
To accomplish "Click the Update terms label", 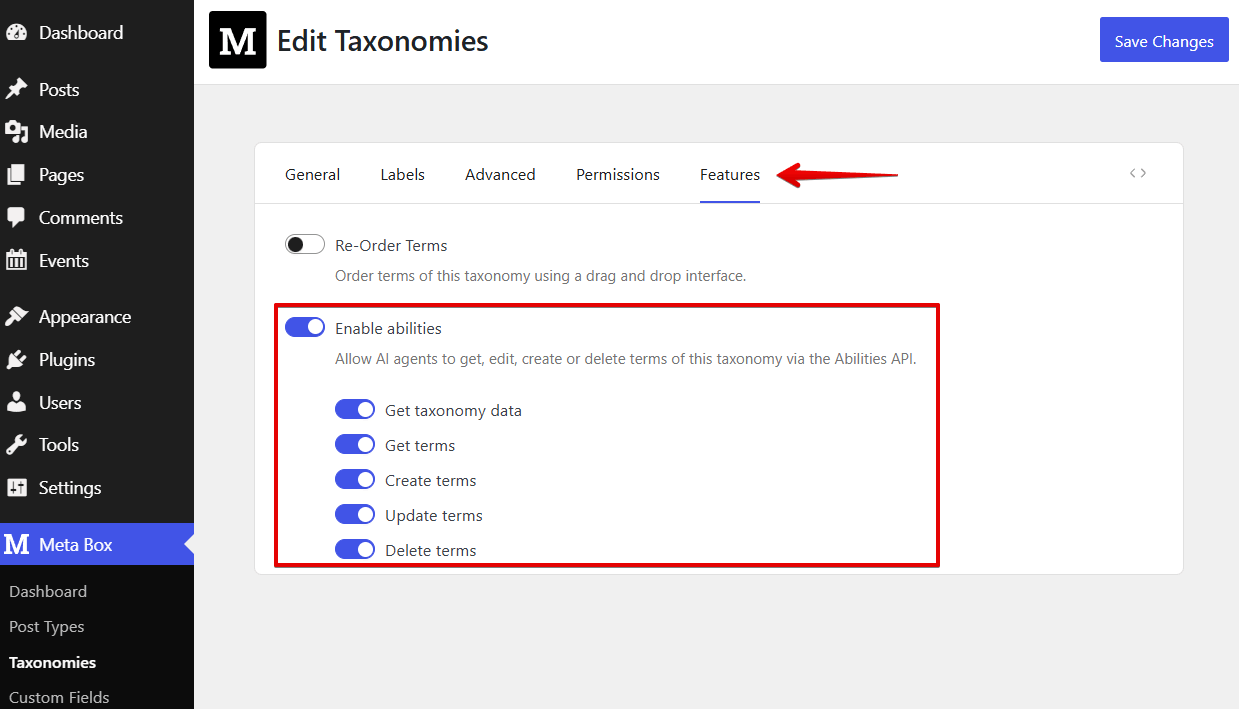I will pos(434,515).
